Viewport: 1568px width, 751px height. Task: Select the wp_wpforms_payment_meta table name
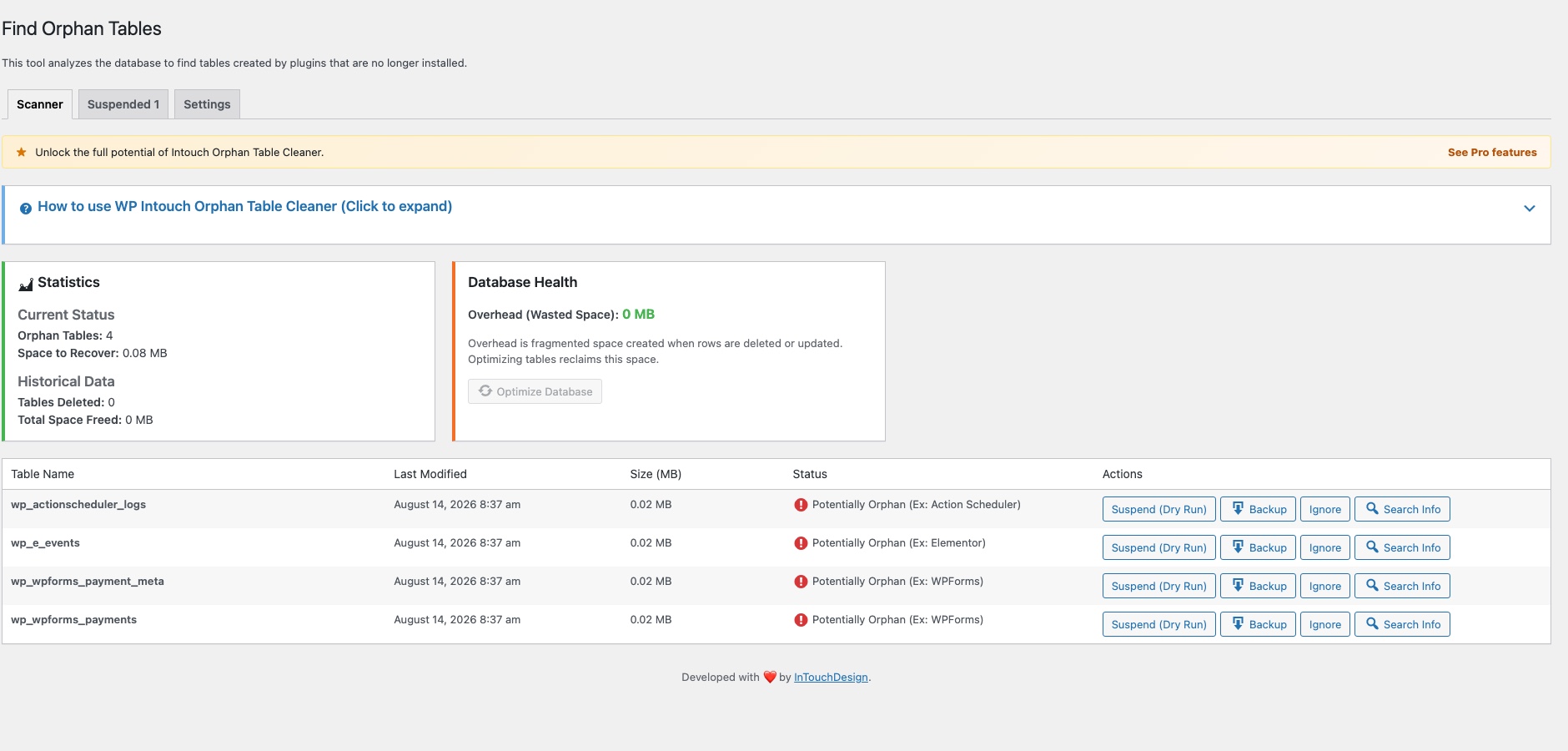tap(88, 581)
